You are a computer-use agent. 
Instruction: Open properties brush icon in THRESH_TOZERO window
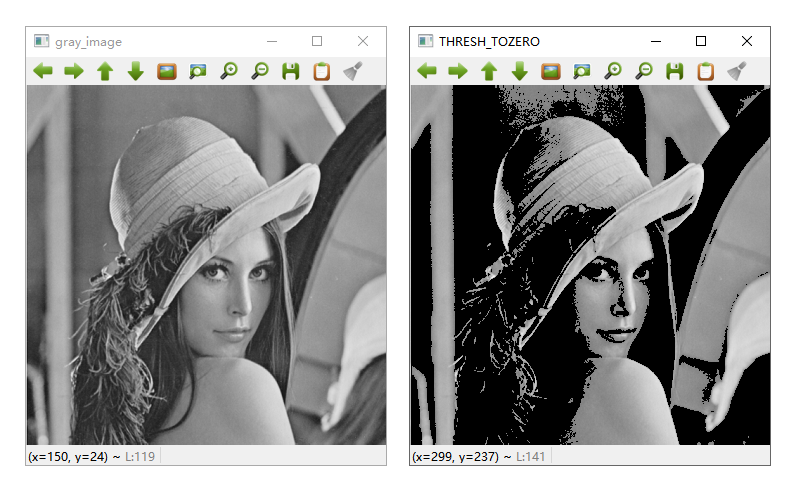click(x=737, y=71)
